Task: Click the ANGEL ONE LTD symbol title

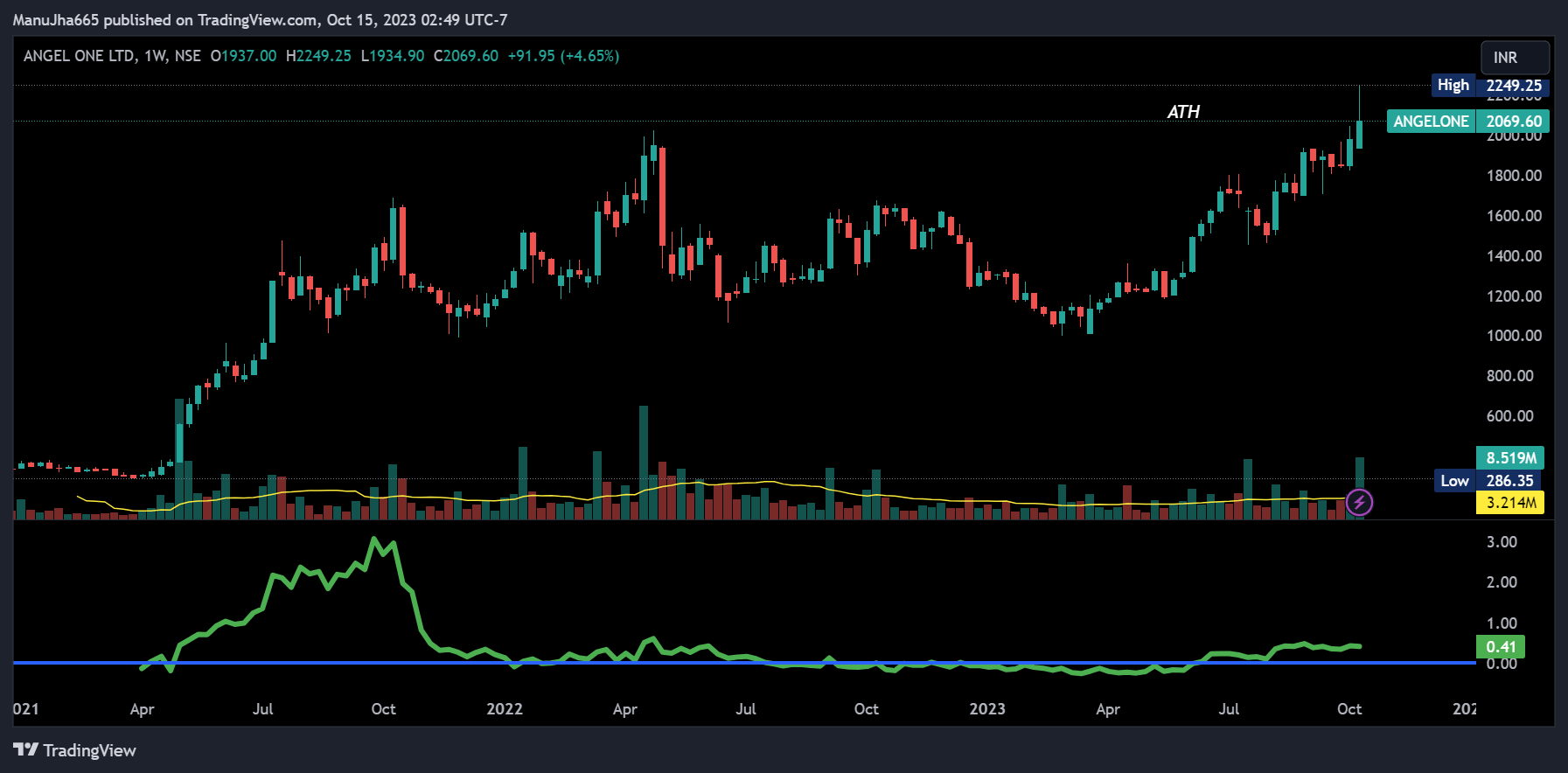Action: [x=80, y=56]
